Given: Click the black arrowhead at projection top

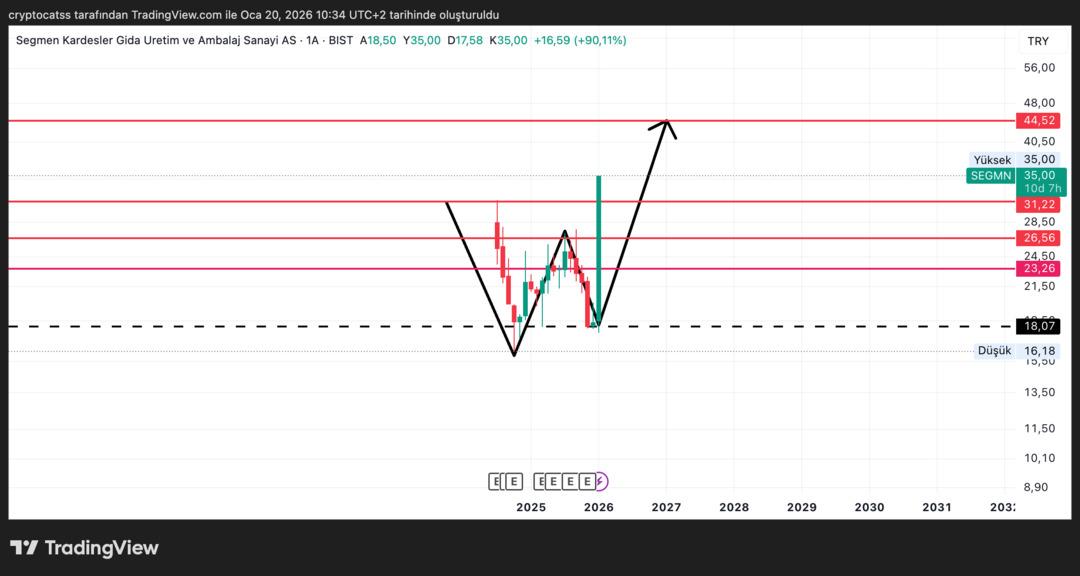Looking at the screenshot, I should (666, 123).
